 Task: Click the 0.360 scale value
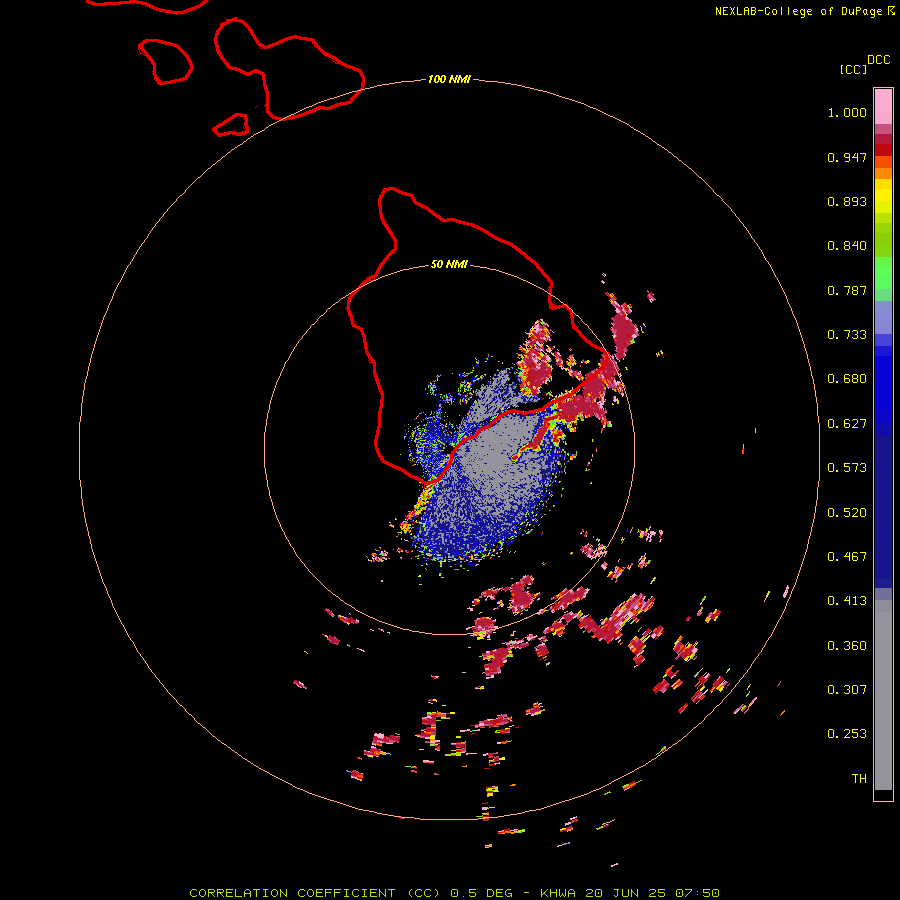tap(847, 646)
